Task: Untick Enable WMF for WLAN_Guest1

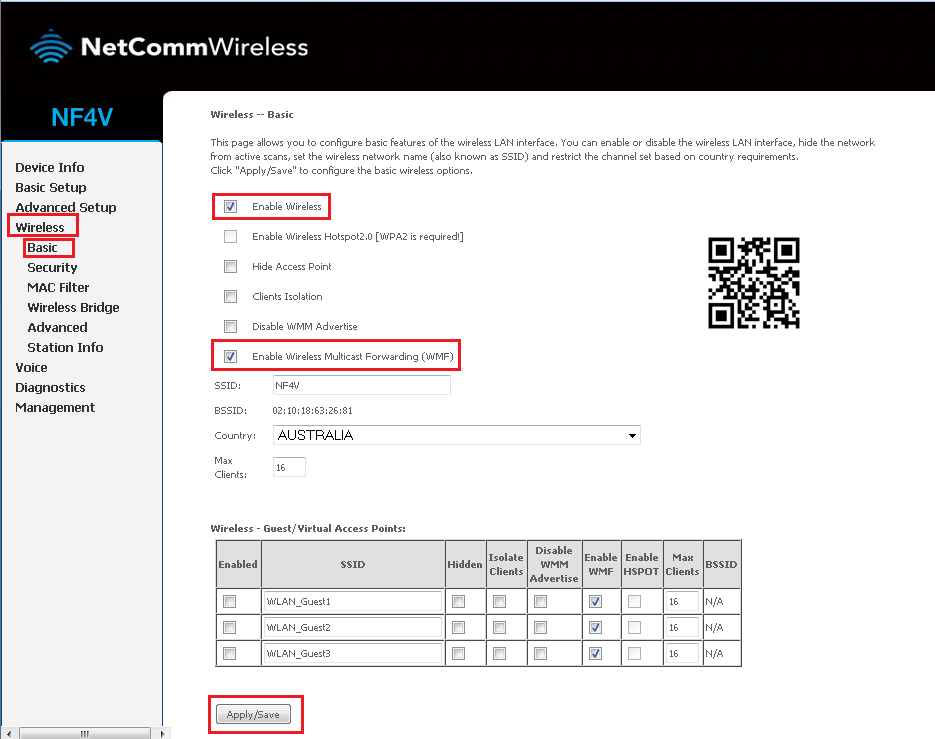Action: click(595, 601)
